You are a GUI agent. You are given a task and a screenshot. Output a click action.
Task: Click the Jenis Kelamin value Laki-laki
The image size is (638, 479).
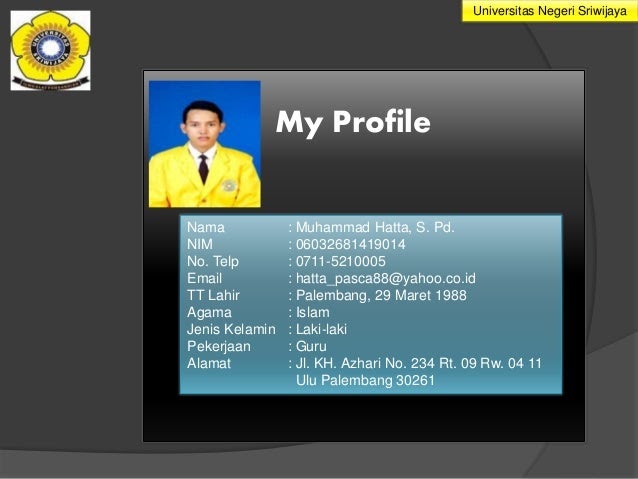point(321,329)
